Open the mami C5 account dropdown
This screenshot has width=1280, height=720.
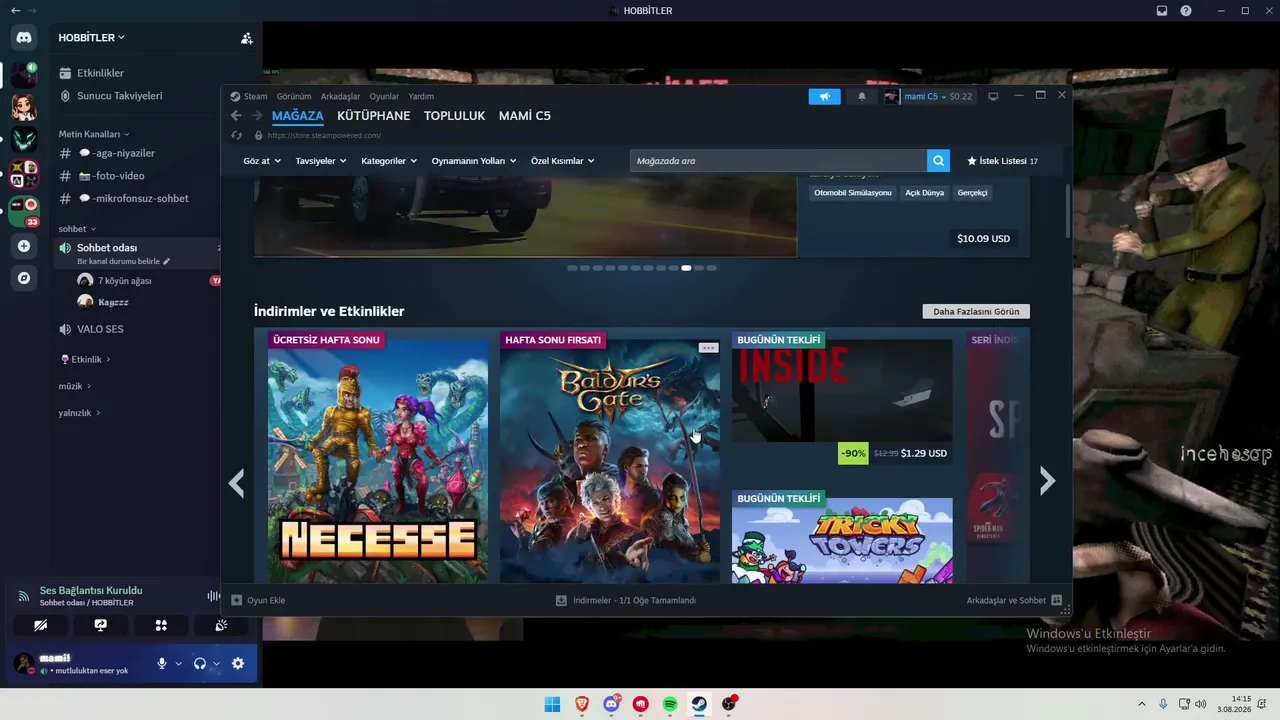coord(927,96)
